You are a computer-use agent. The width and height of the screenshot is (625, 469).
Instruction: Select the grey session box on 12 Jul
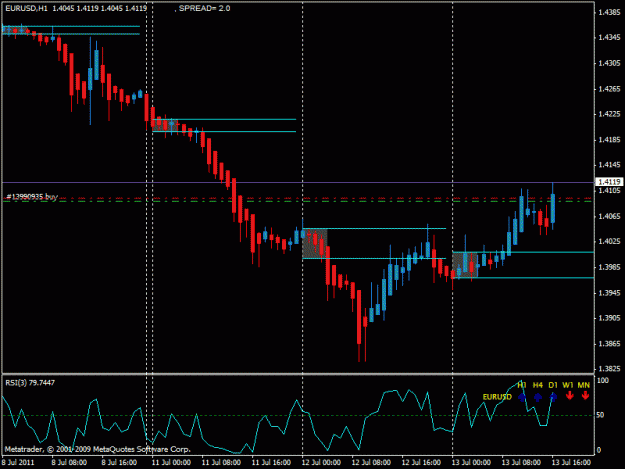pyautogui.click(x=315, y=243)
